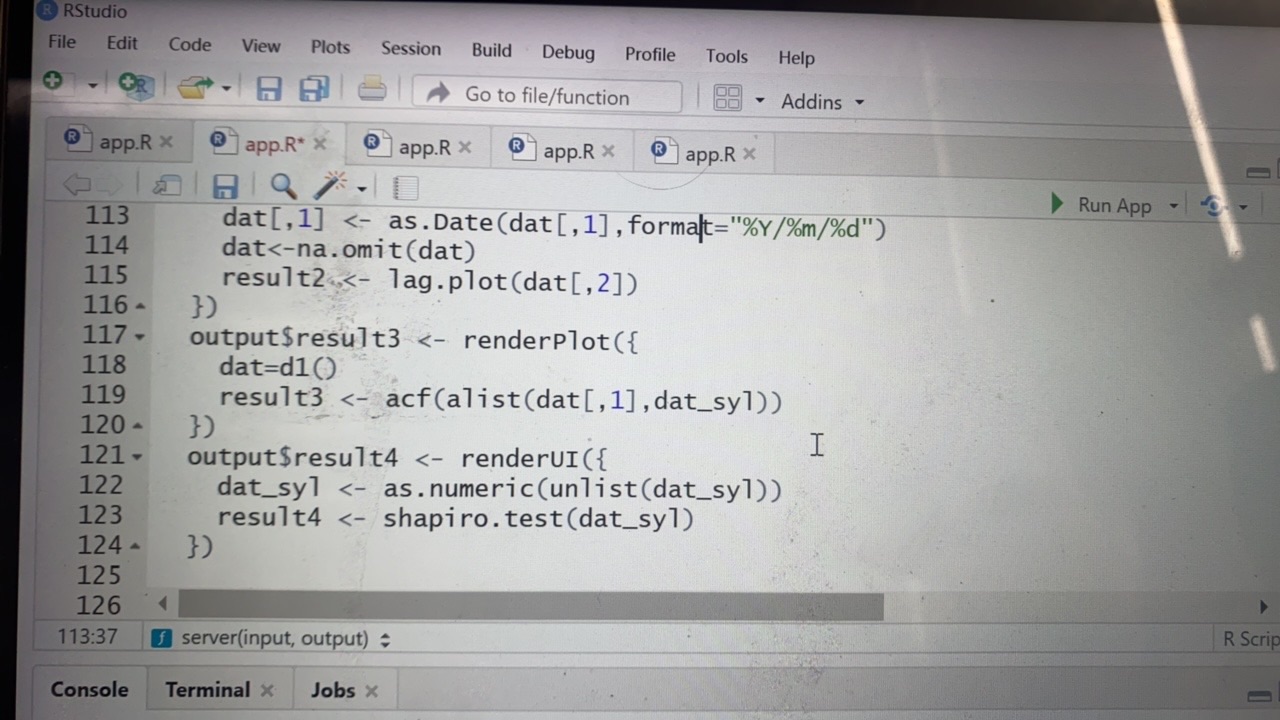The image size is (1280, 720).
Task: Close the modified app.R* tab
Action: [x=320, y=144]
